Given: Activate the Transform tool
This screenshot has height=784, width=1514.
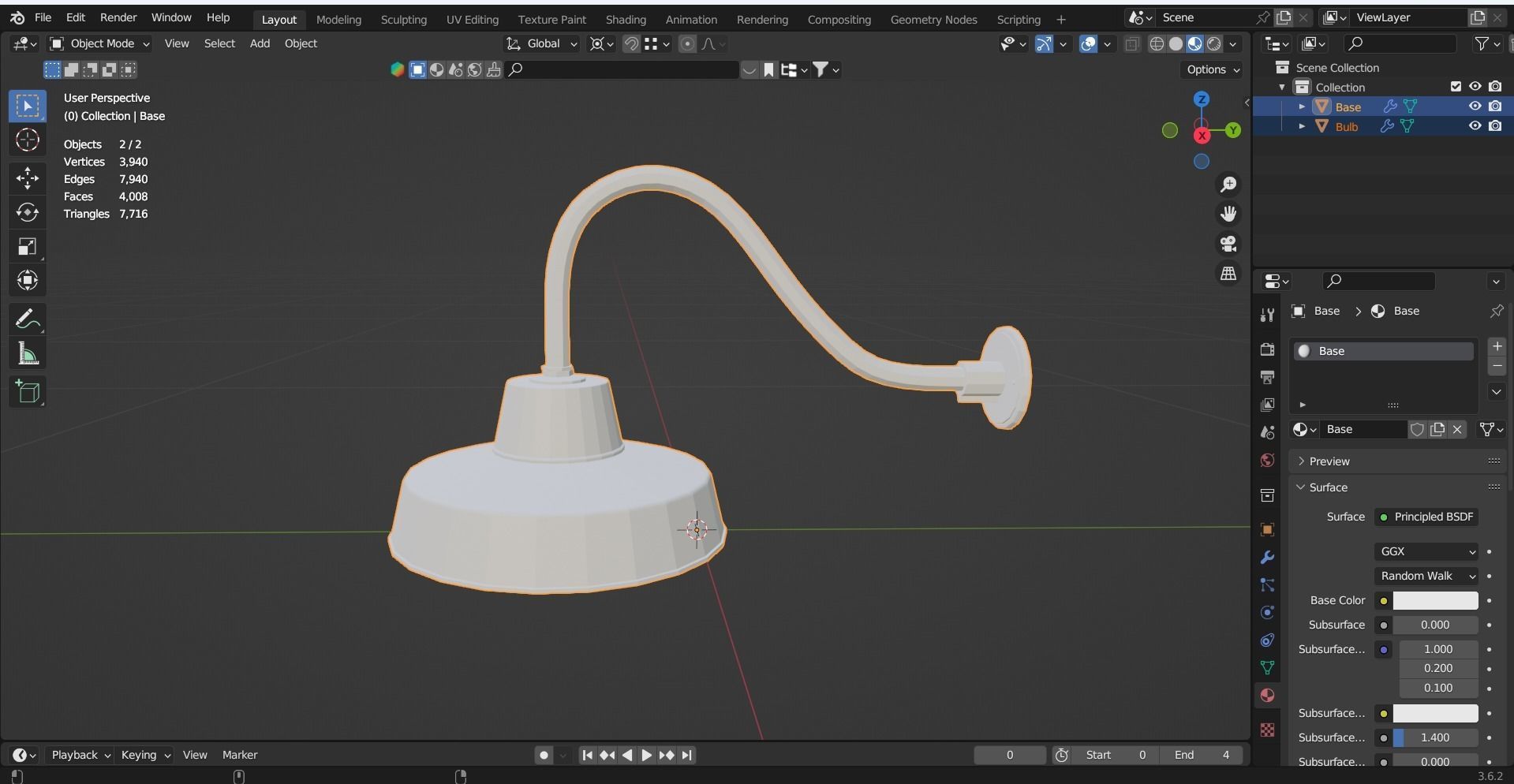Looking at the screenshot, I should tap(28, 281).
